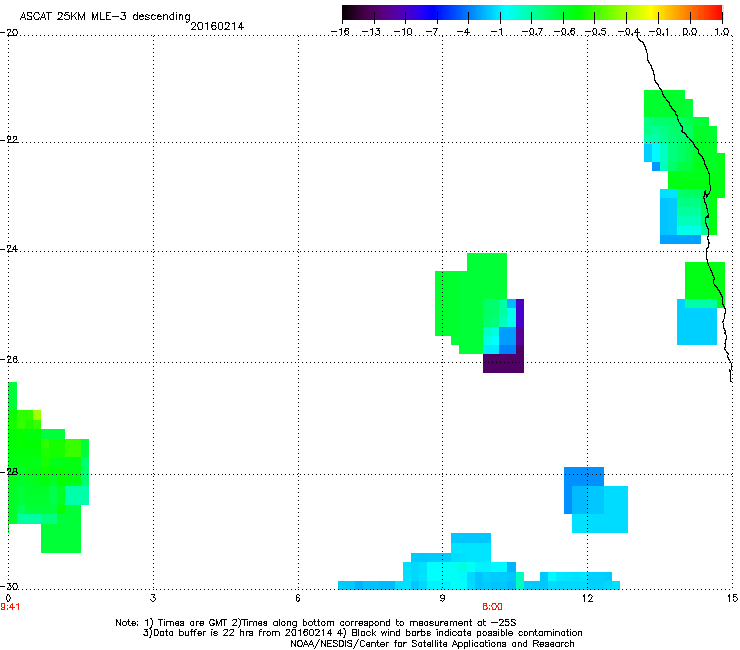Click the '3' longitude axis label
The image size is (740, 650).
pyautogui.click(x=153, y=598)
